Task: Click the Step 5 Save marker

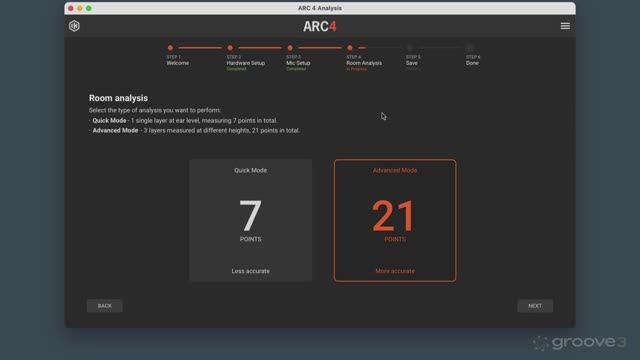Action: pyautogui.click(x=409, y=48)
